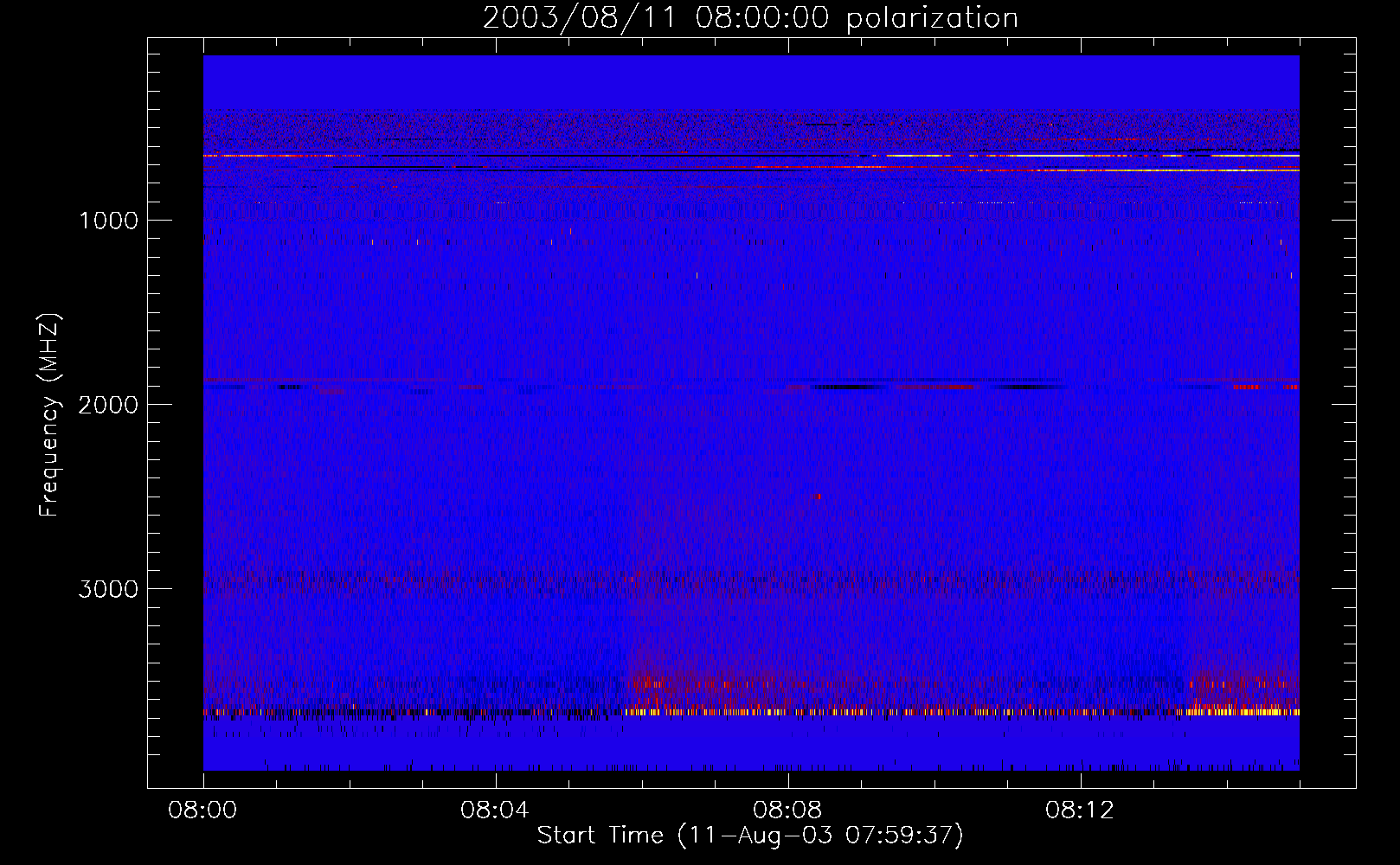Click the plot title '2003/08/11 08:00:00 polarization'

[750, 18]
